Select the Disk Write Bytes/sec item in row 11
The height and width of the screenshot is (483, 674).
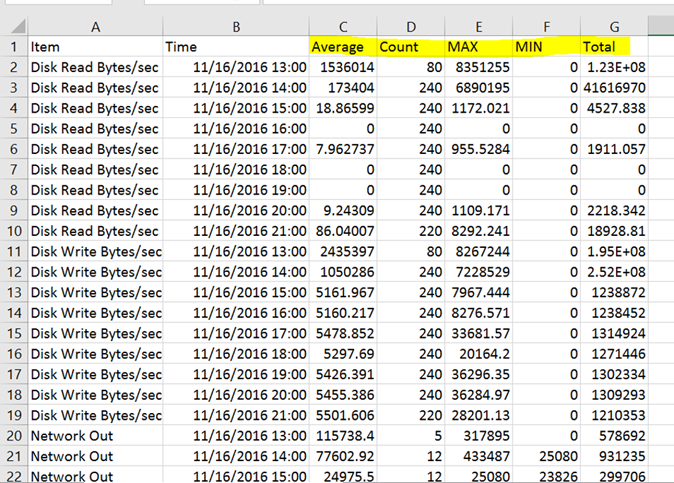95,251
